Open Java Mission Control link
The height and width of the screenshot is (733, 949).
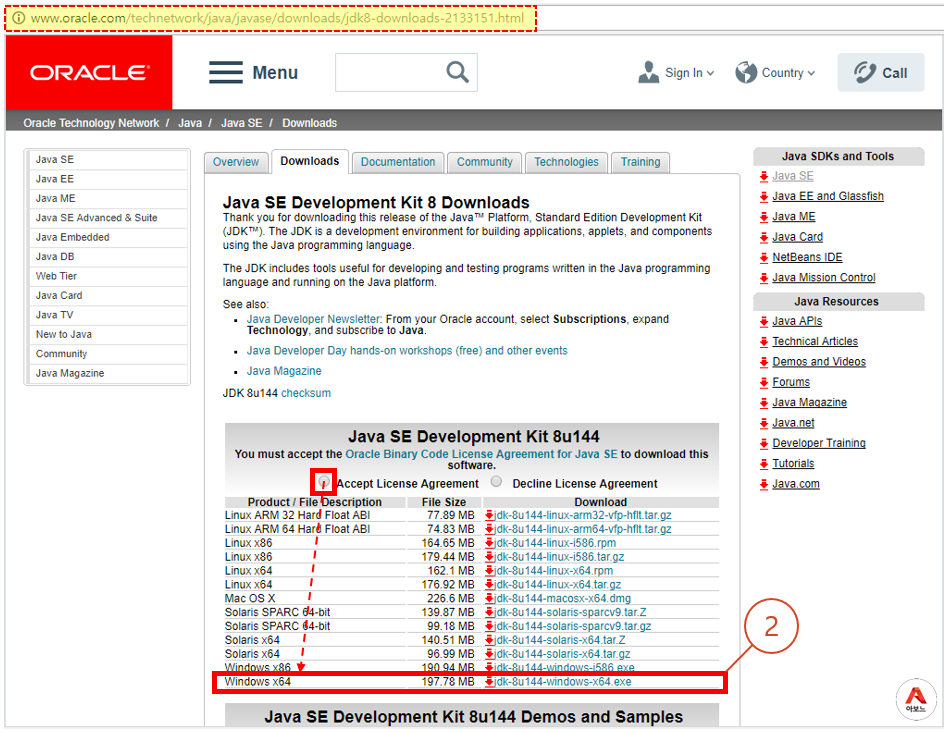point(824,278)
